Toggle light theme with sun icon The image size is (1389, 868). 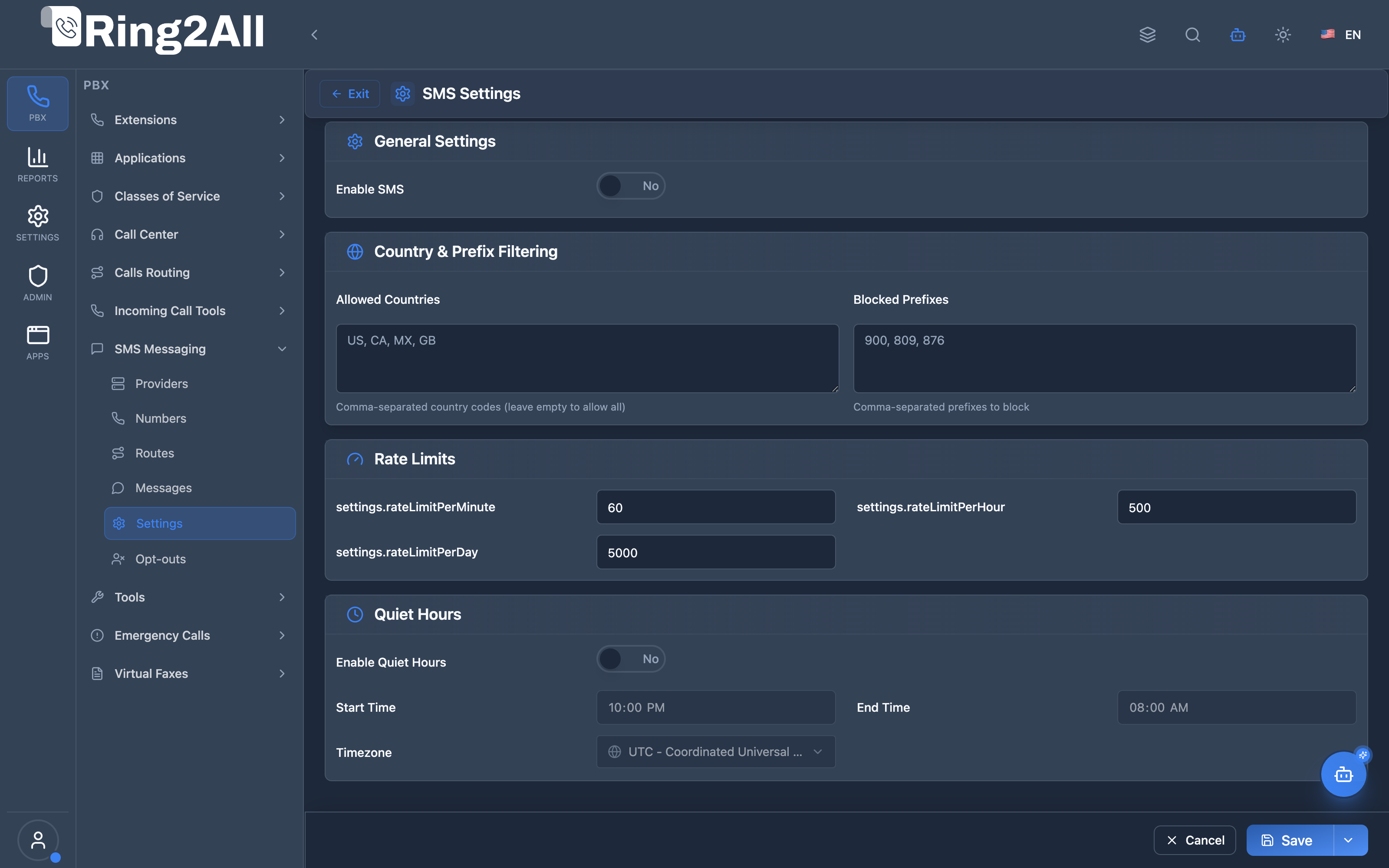coord(1283,34)
